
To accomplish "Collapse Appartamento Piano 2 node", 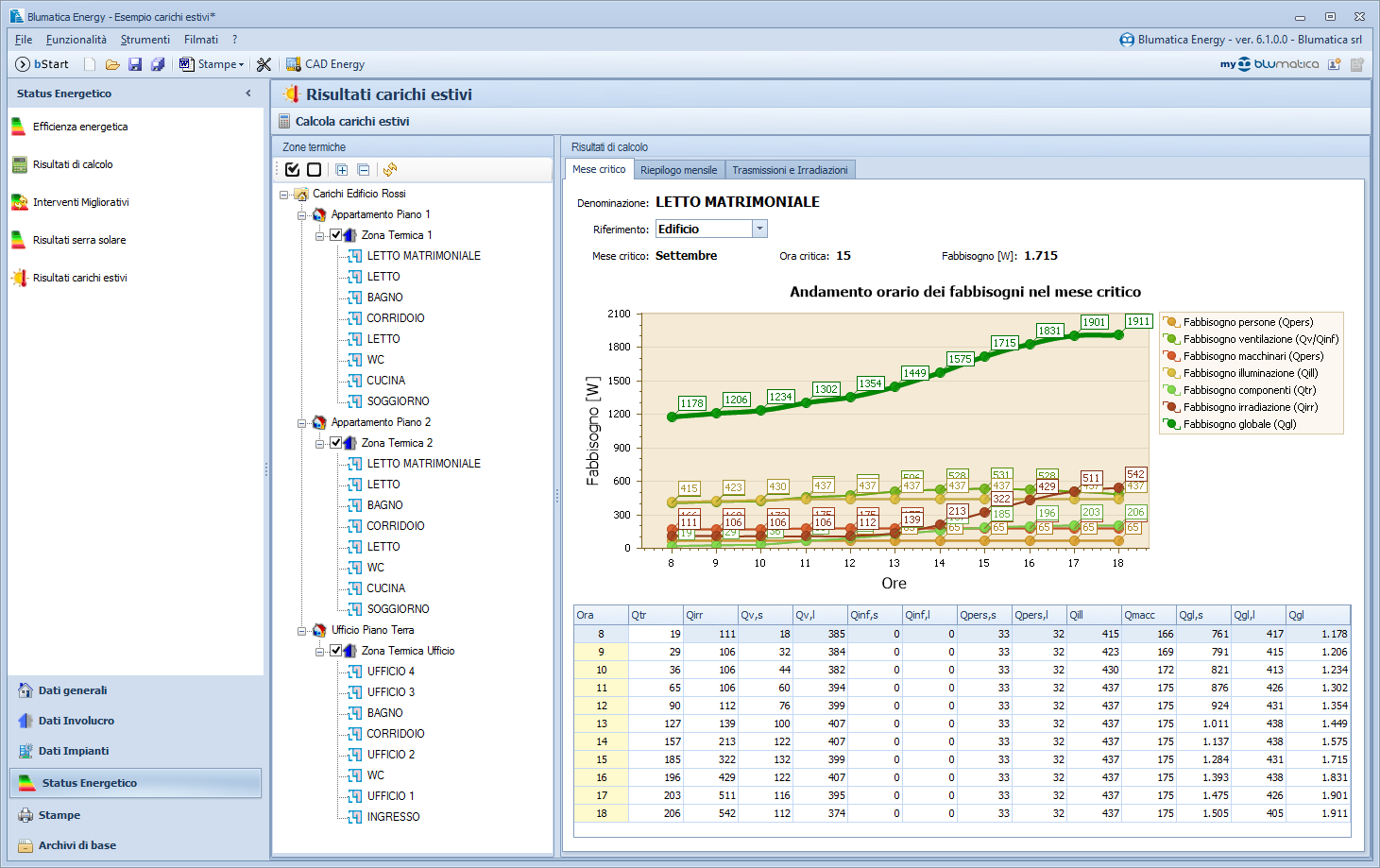I will [x=301, y=423].
